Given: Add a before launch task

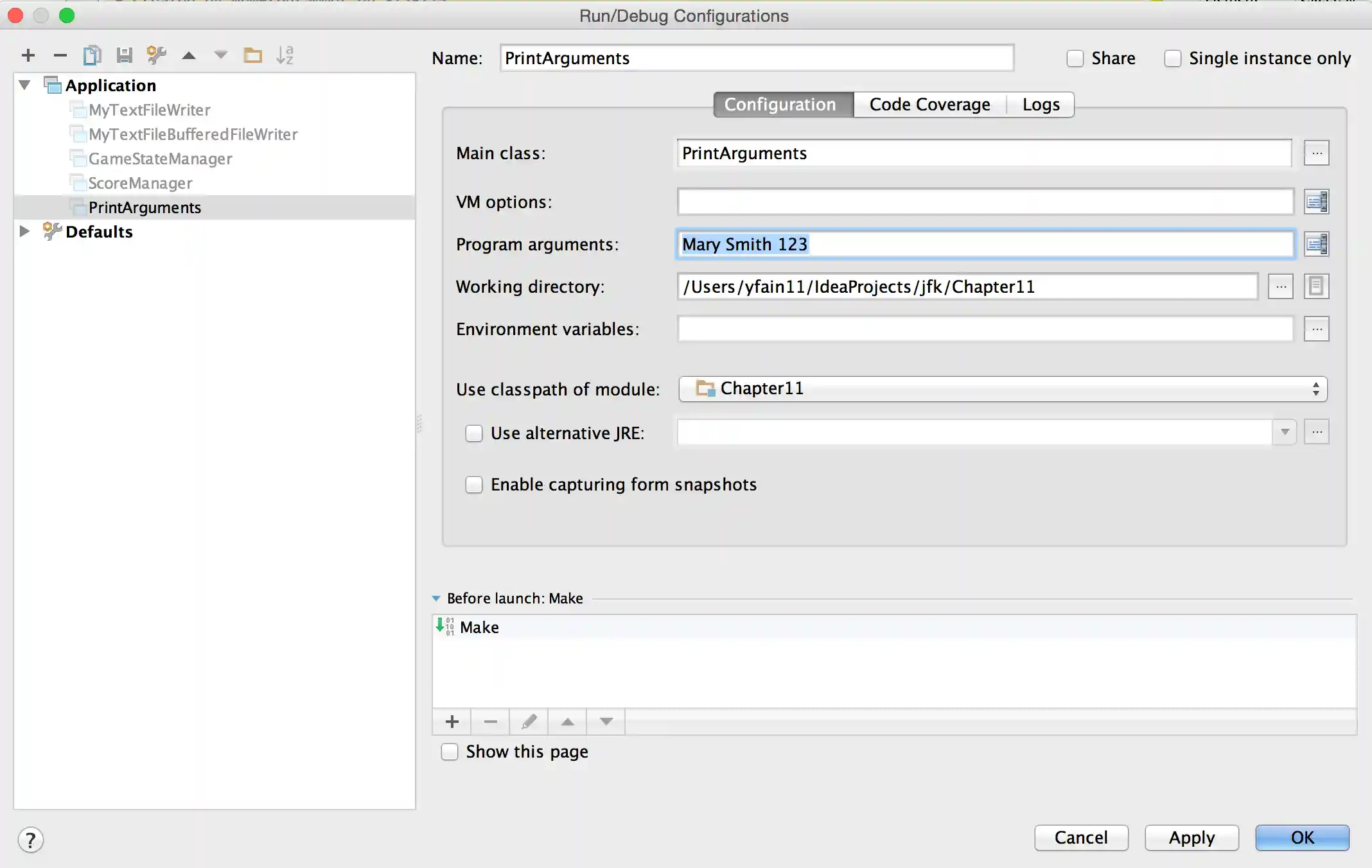Looking at the screenshot, I should (x=452, y=722).
